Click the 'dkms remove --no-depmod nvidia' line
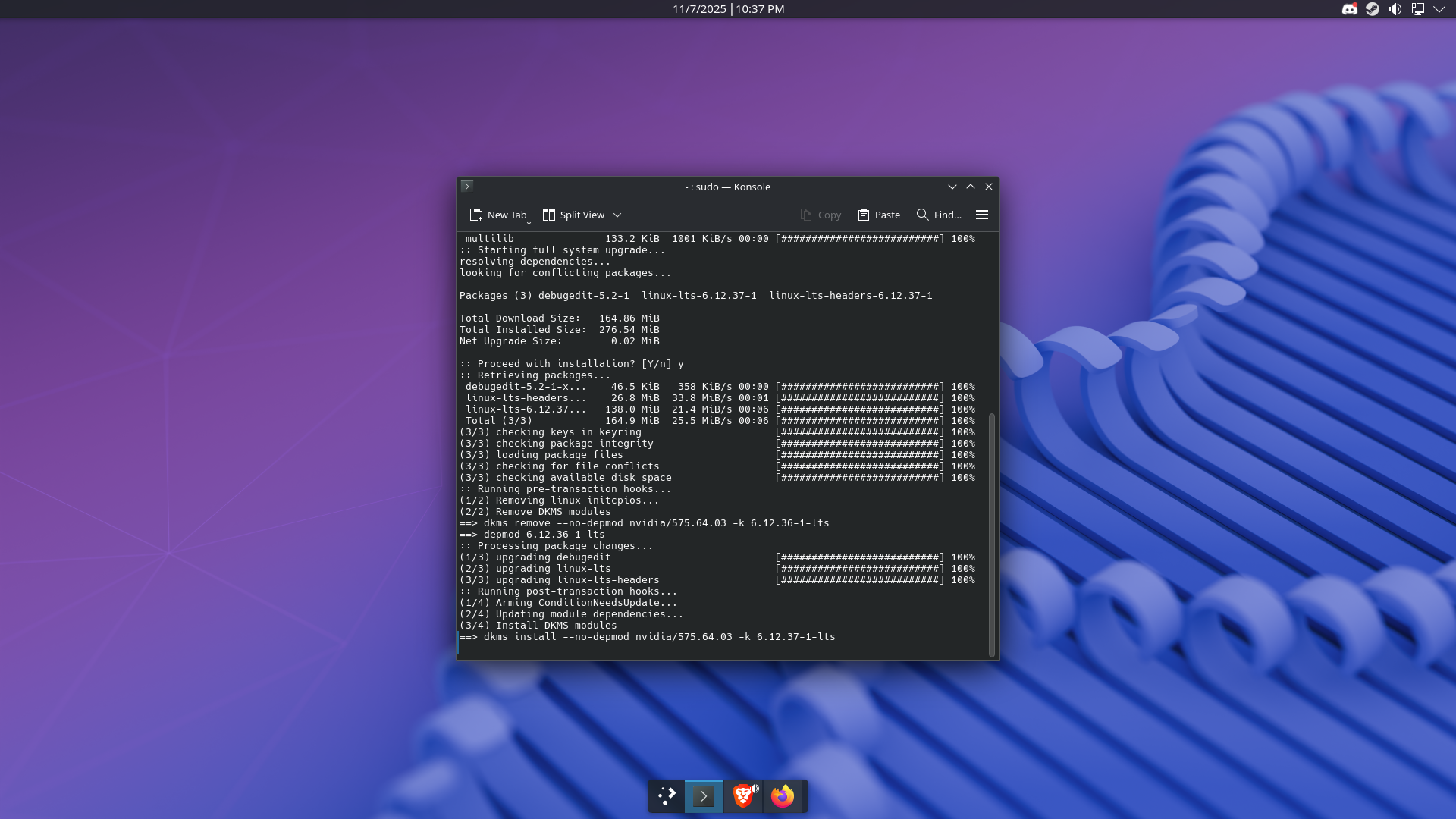 tap(645, 523)
